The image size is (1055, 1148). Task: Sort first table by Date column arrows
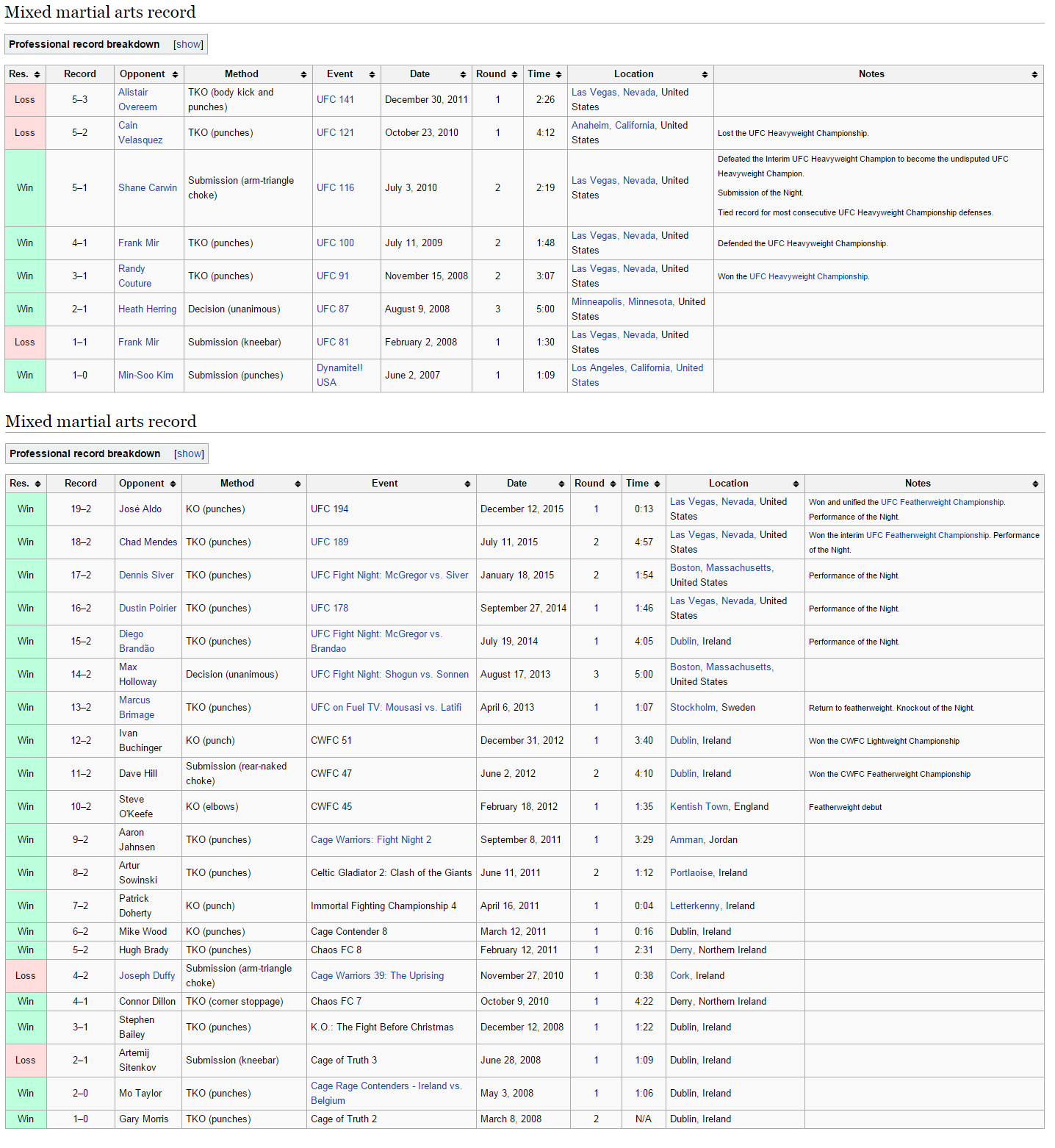point(463,75)
